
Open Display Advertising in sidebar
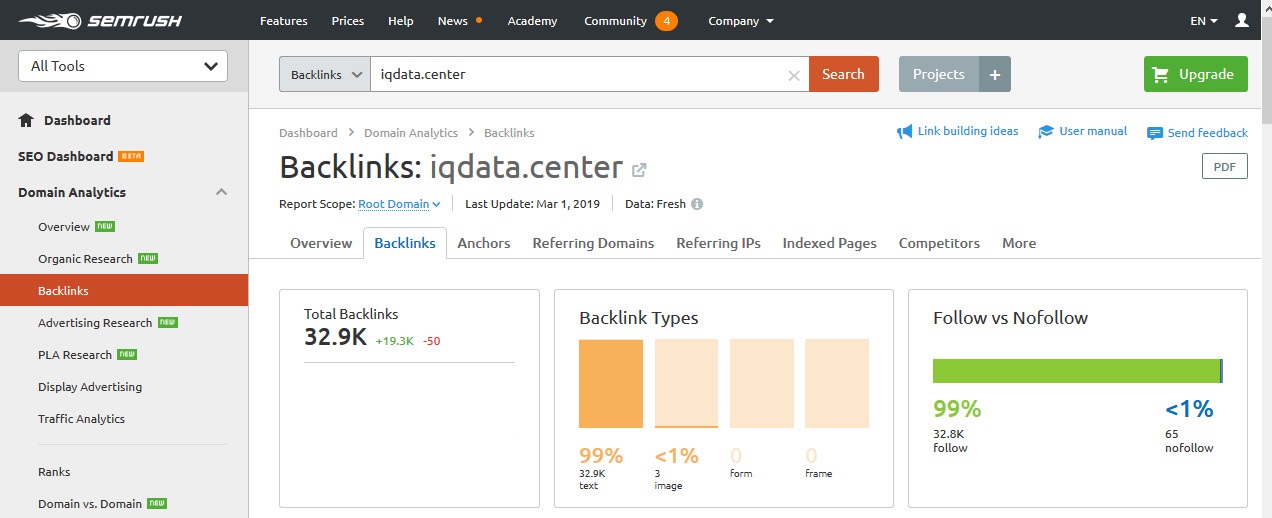point(90,387)
